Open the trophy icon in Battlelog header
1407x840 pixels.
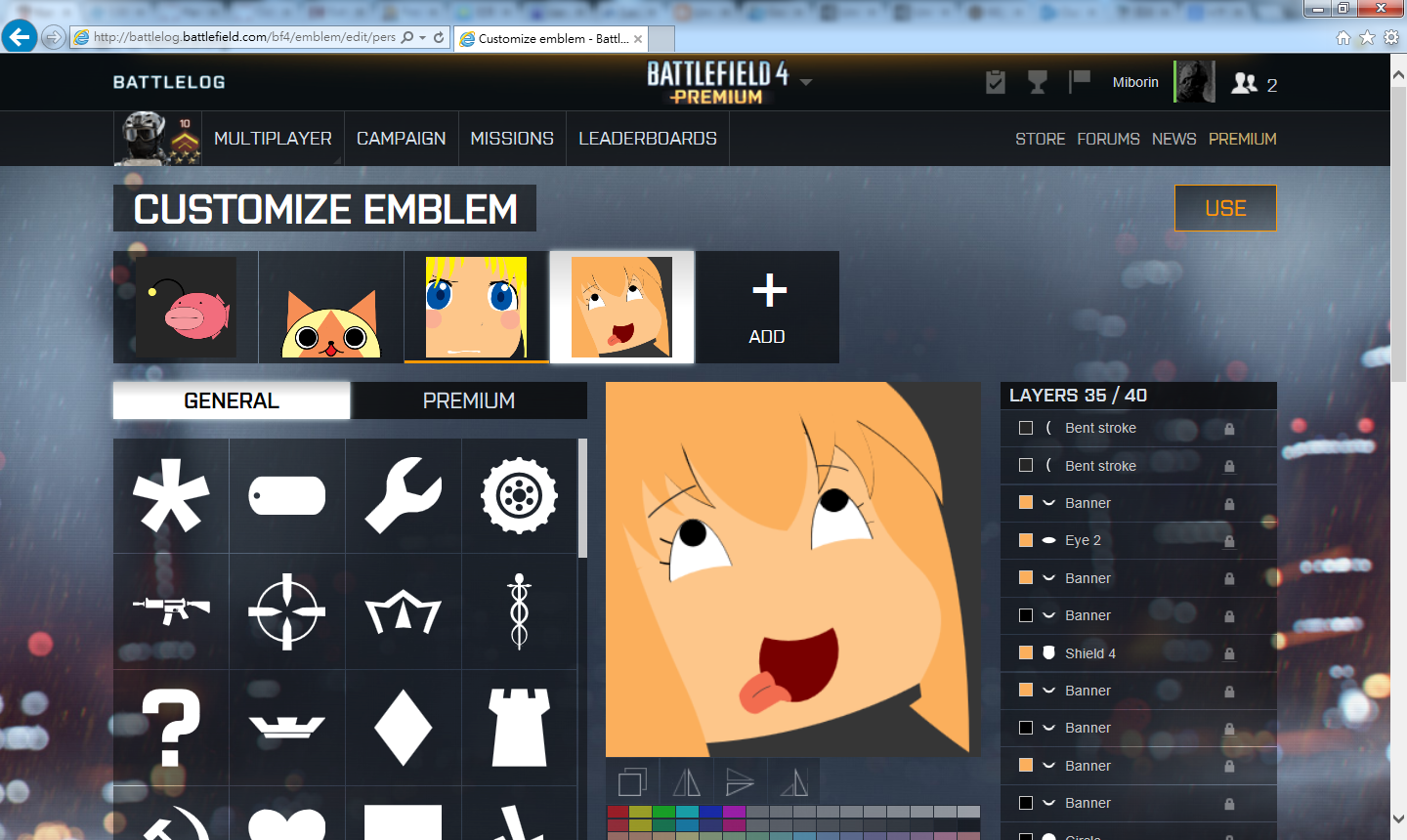point(1038,83)
